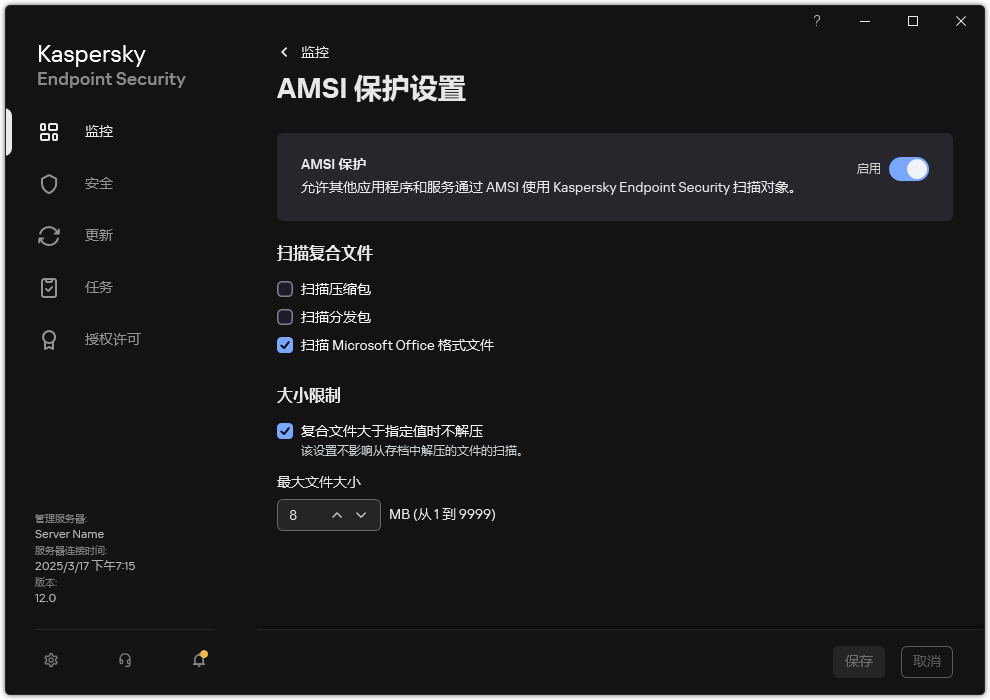The width and height of the screenshot is (990, 700).
Task: Increase 最大文件大小 with up arrow
Action: coord(339,515)
